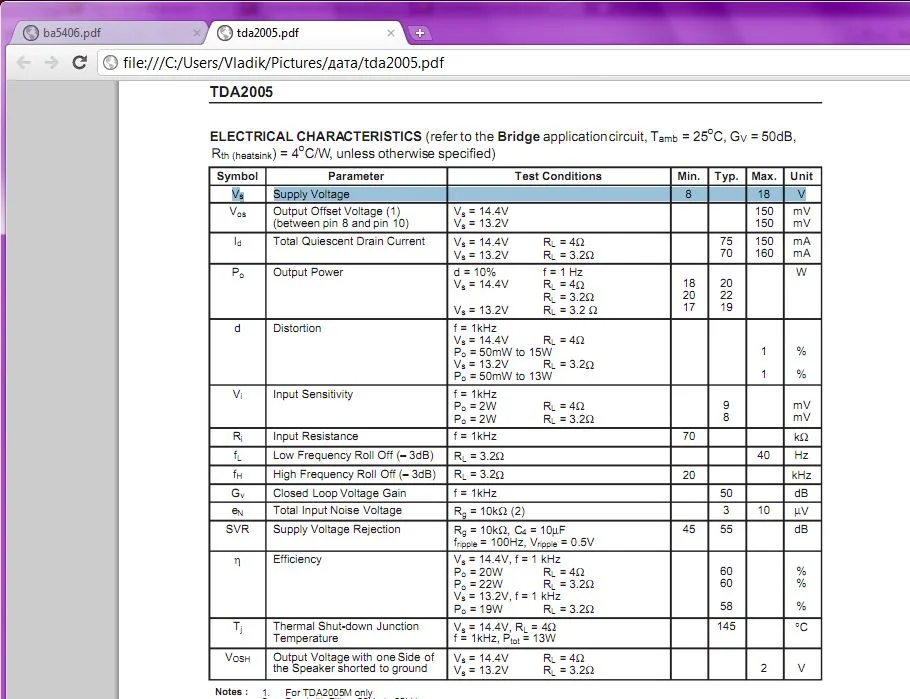The image size is (910, 699).
Task: Click 'Closed Loop Voltage Gain' parameter
Action: (x=340, y=493)
